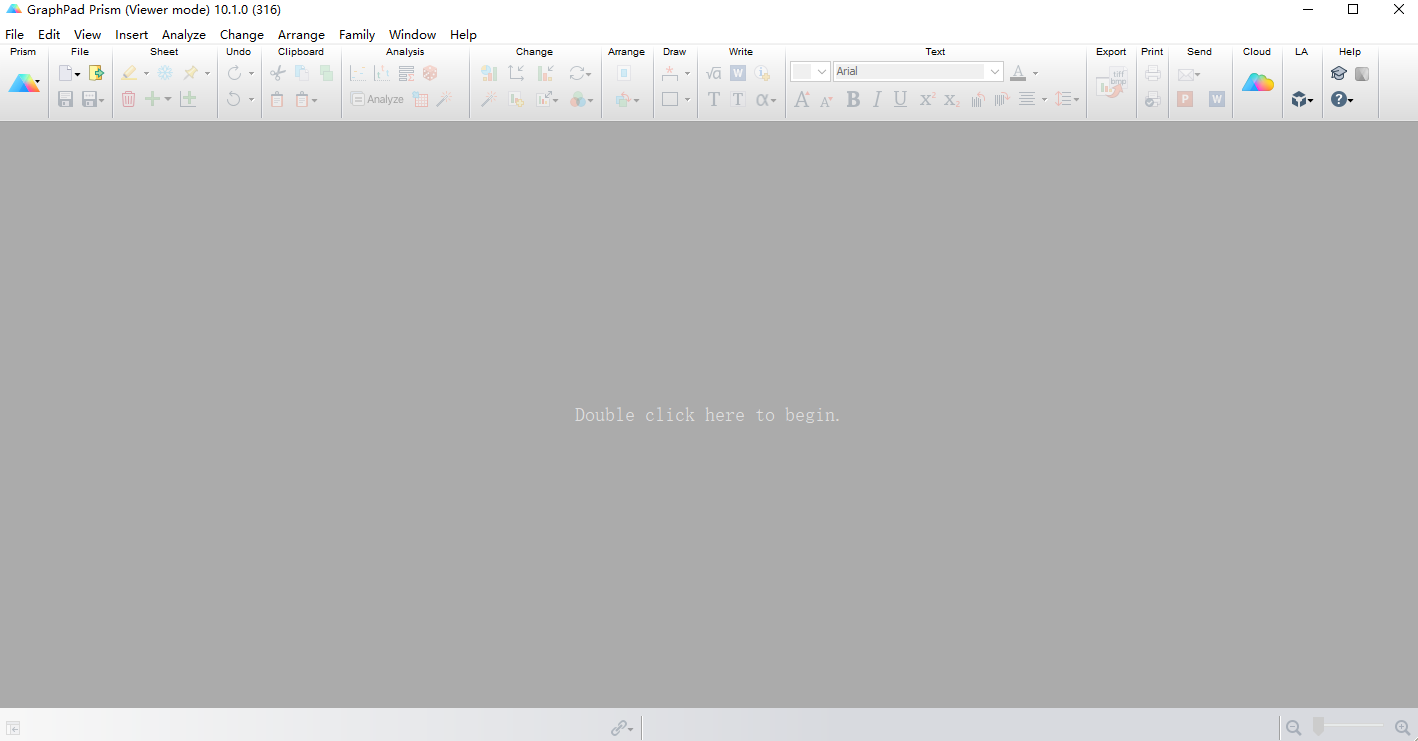Click the zoom slider handle
Image resolution: width=1418 pixels, height=741 pixels.
pos(1318,727)
